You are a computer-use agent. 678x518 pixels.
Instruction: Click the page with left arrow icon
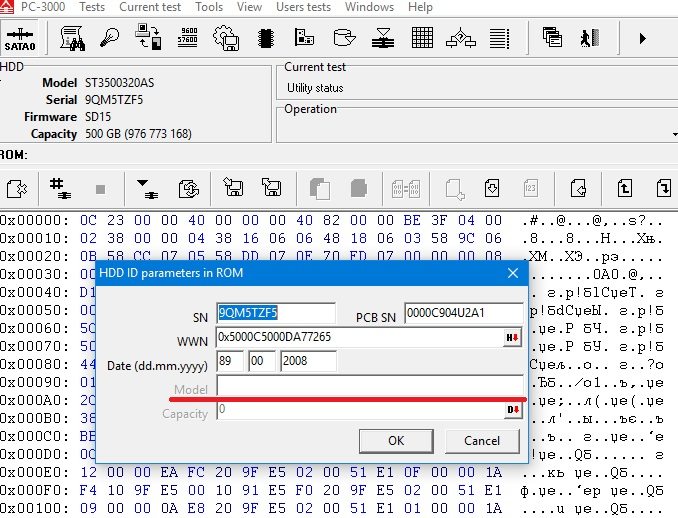click(x=578, y=189)
